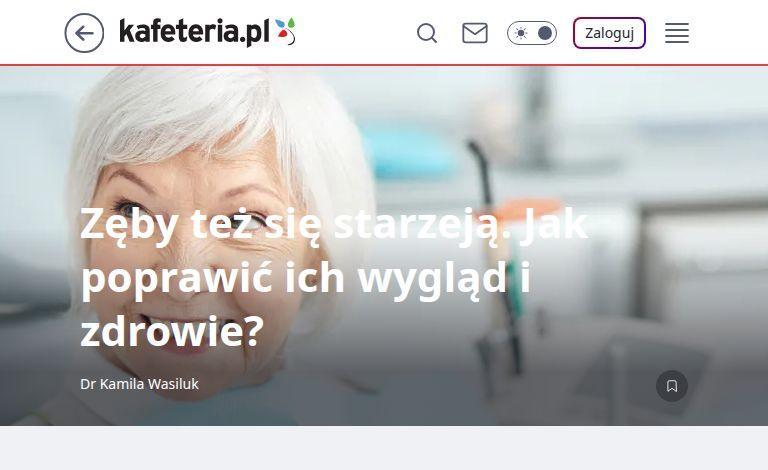Open the hamburger menu
The width and height of the screenshot is (768, 470).
click(677, 33)
